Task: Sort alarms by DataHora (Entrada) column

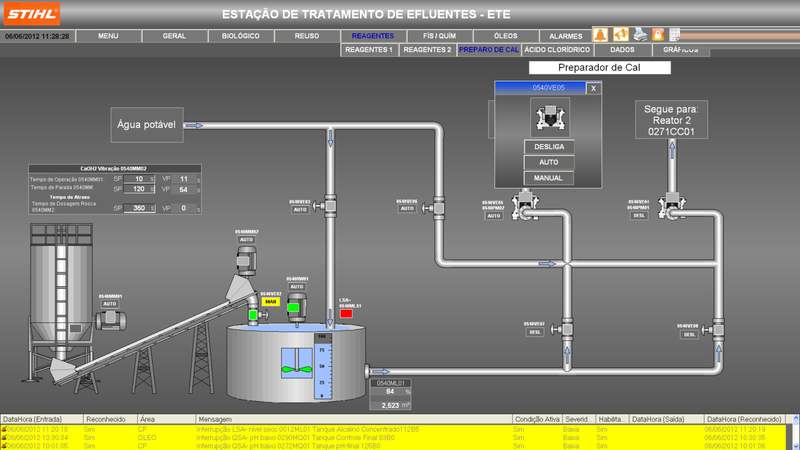Action: pos(41,419)
